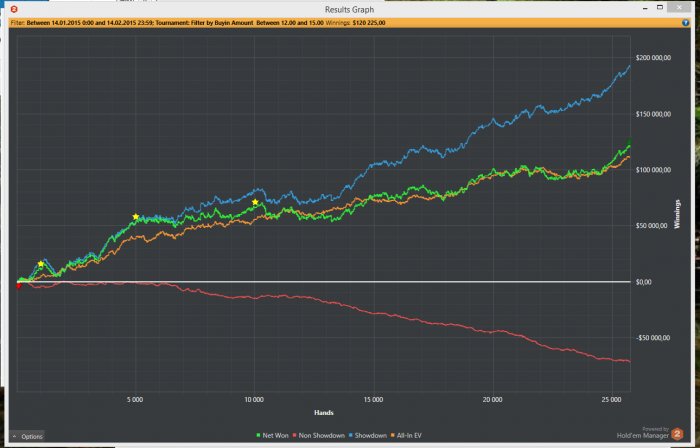This screenshot has height=448, width=700.
Task: Click the 25 000 hands axis label
Action: (611, 400)
